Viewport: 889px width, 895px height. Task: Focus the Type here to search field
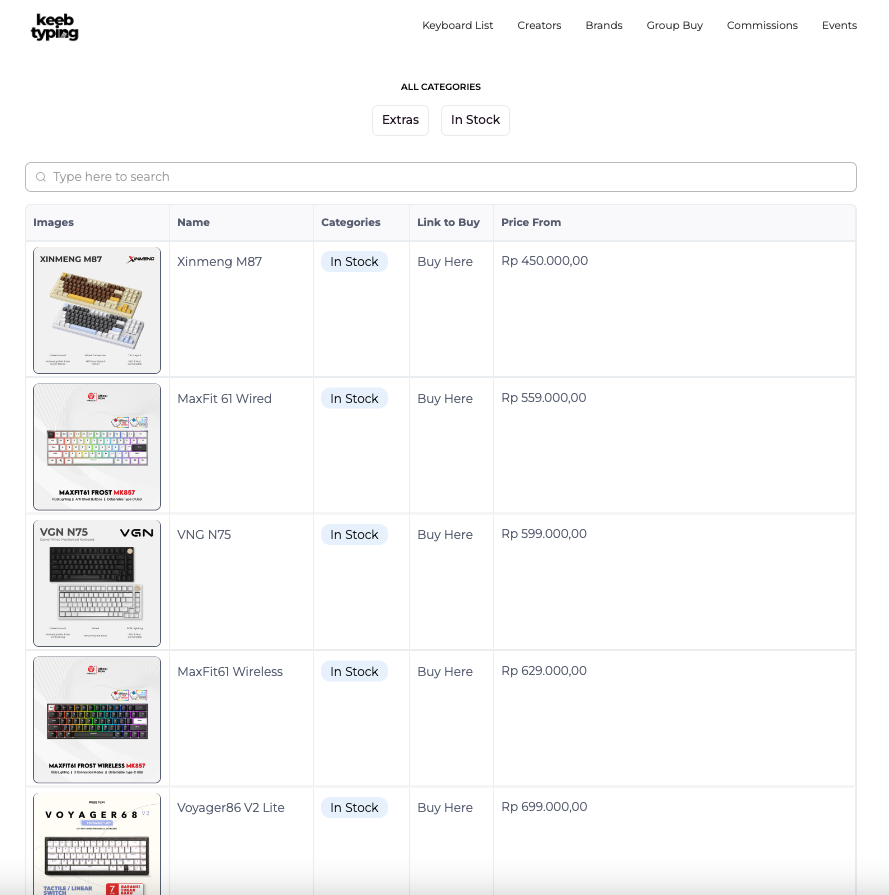441,177
